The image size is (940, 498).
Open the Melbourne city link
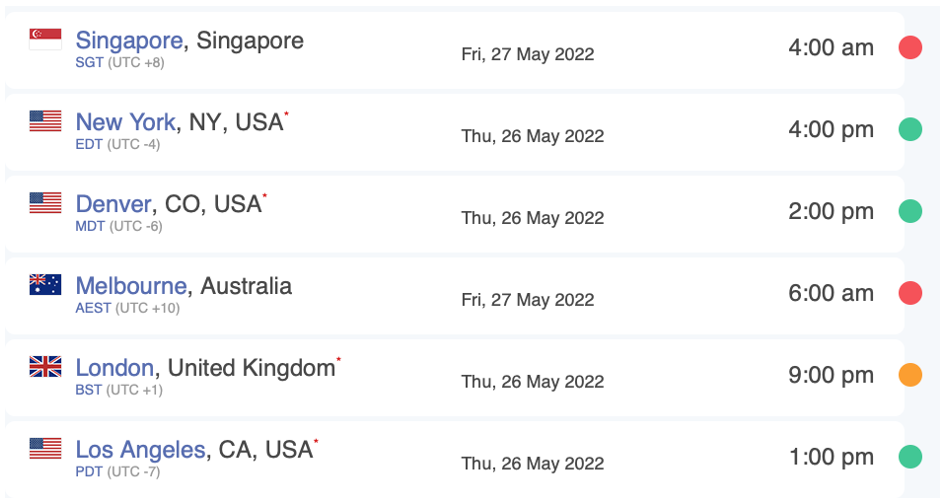[x=131, y=286]
